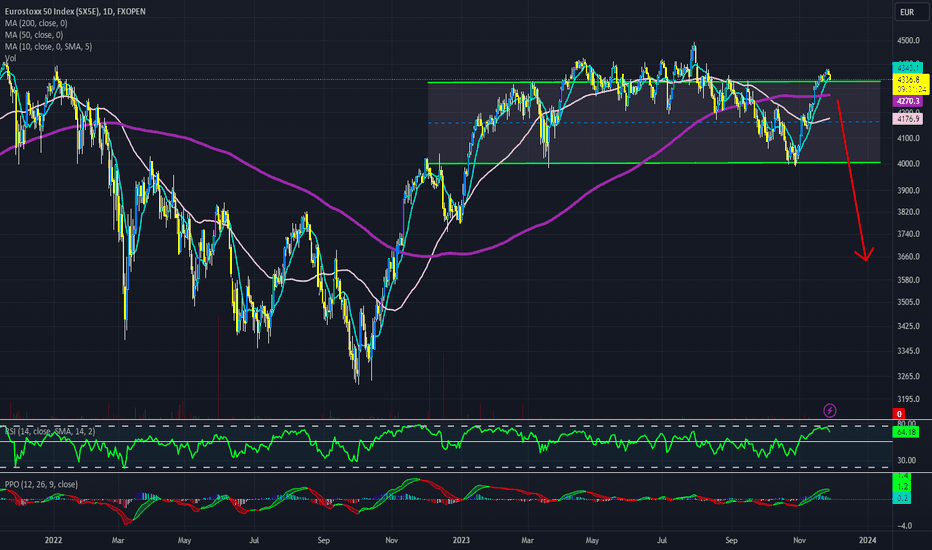Click the 2022 time axis label

[53, 540]
